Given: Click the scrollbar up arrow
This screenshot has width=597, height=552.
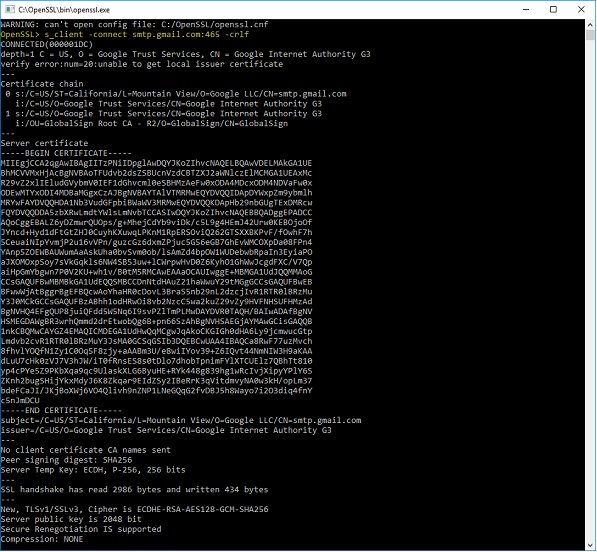Looking at the screenshot, I should coord(590,25).
